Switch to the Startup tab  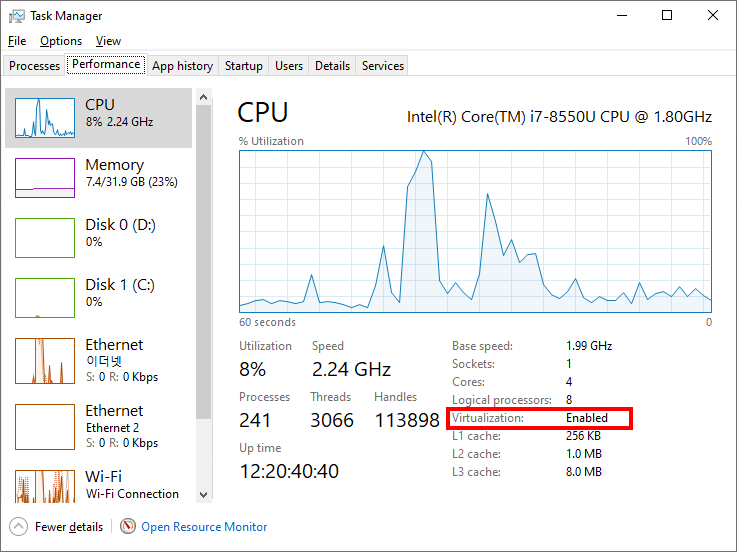click(244, 66)
